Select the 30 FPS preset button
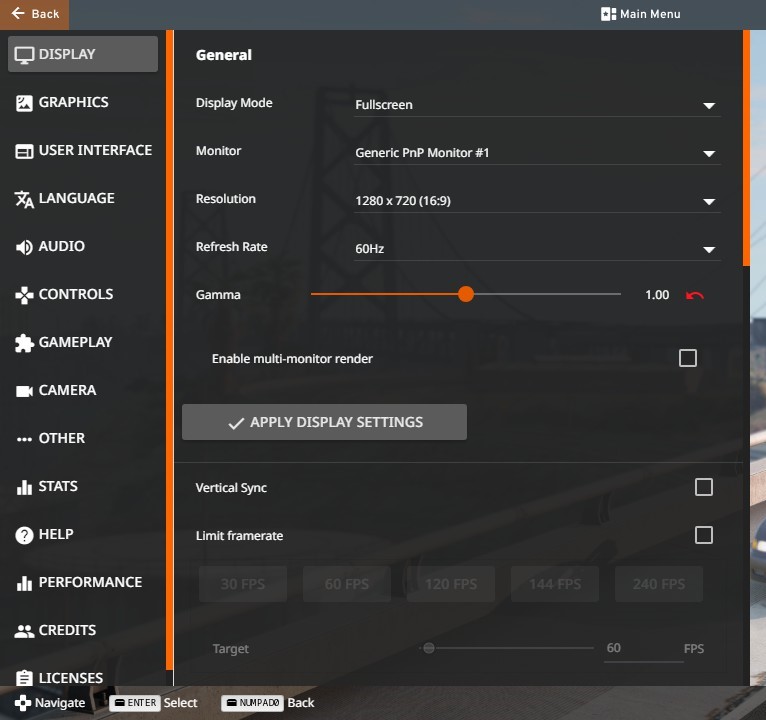 click(x=243, y=584)
